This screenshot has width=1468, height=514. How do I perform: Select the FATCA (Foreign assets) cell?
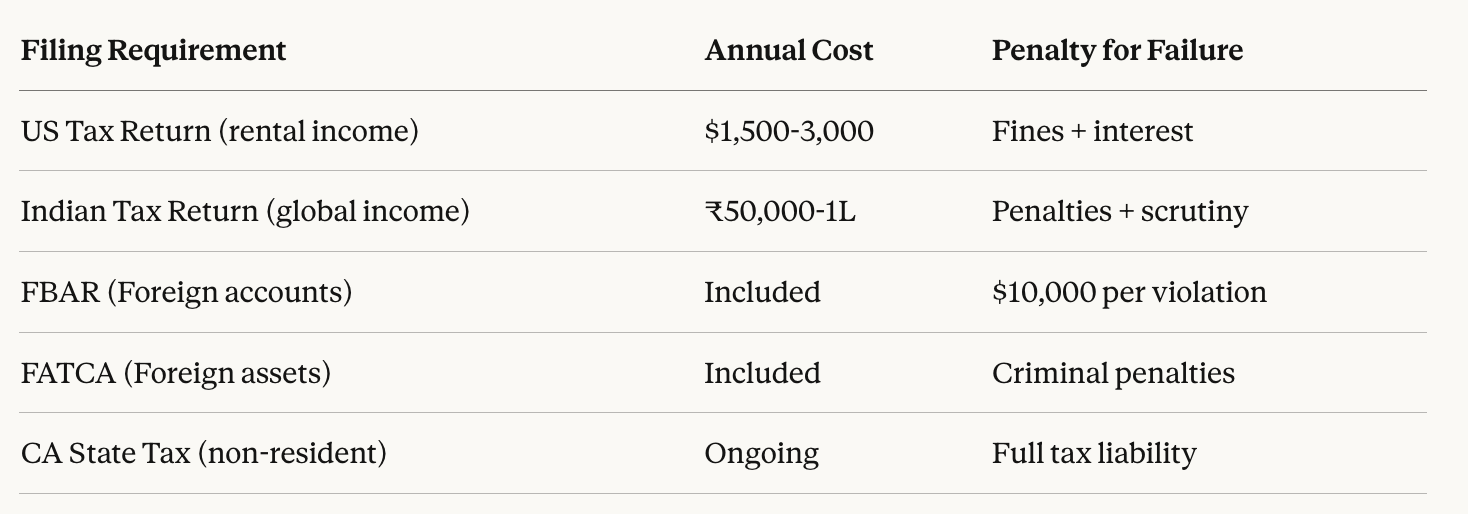tap(175, 373)
